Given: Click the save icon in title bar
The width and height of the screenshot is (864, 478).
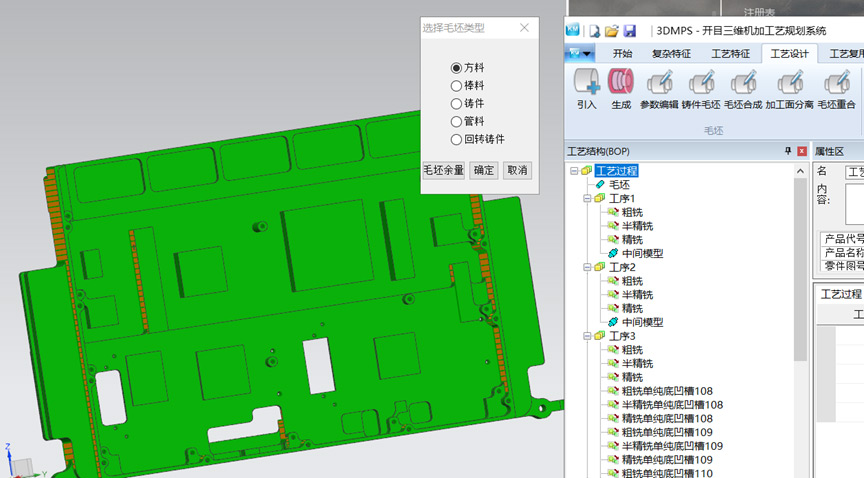Looking at the screenshot, I should 629,31.
